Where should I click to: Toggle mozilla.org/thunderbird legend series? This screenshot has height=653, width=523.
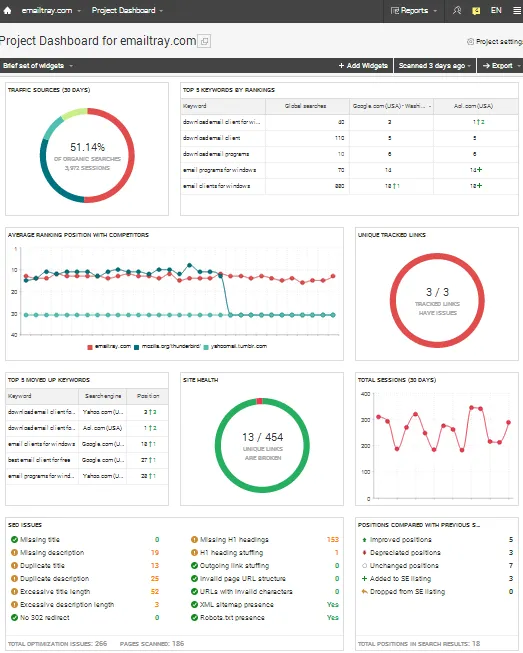coord(167,346)
